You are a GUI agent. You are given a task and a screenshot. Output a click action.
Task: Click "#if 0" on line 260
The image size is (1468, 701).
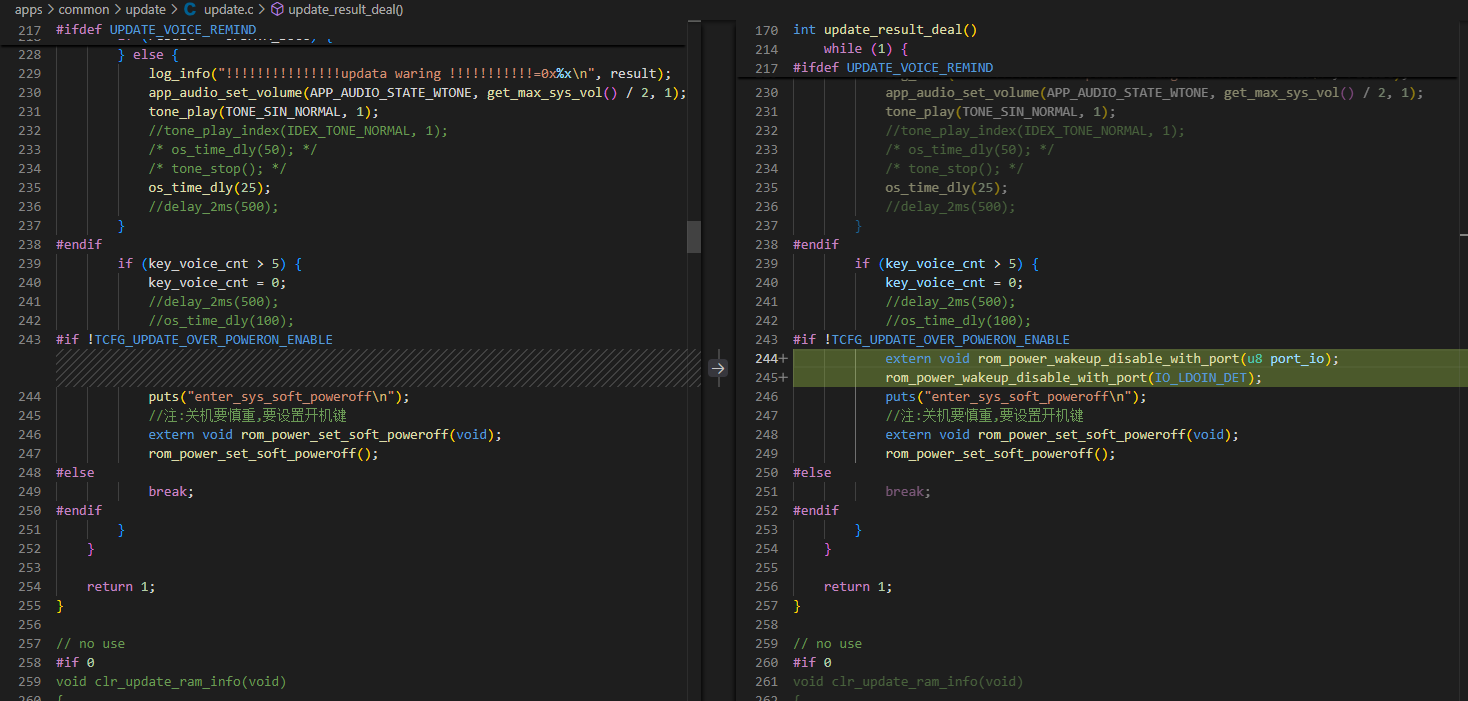(812, 662)
